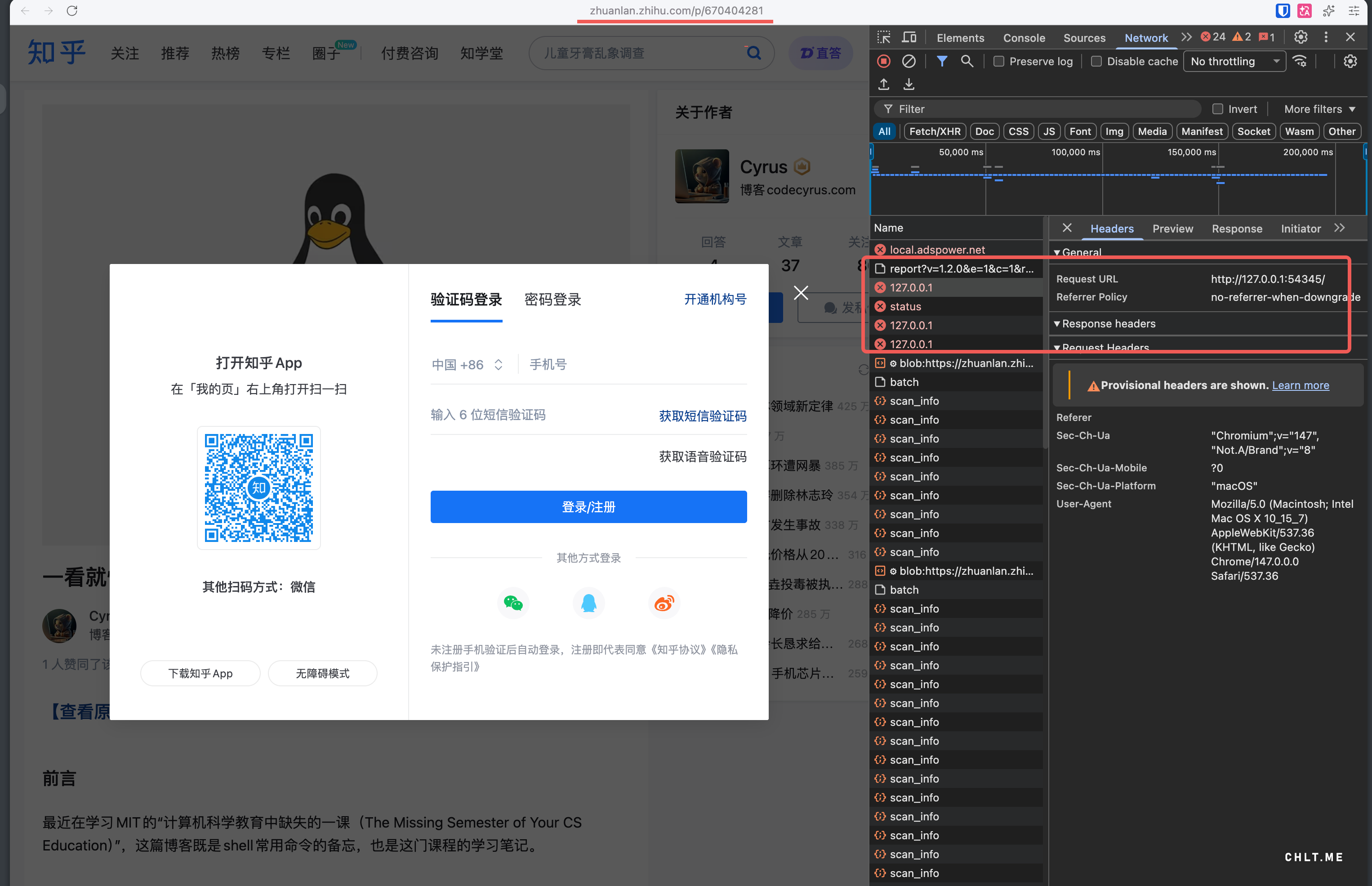This screenshot has width=1372, height=886.
Task: Click the 登录/注册 button
Action: click(588, 507)
